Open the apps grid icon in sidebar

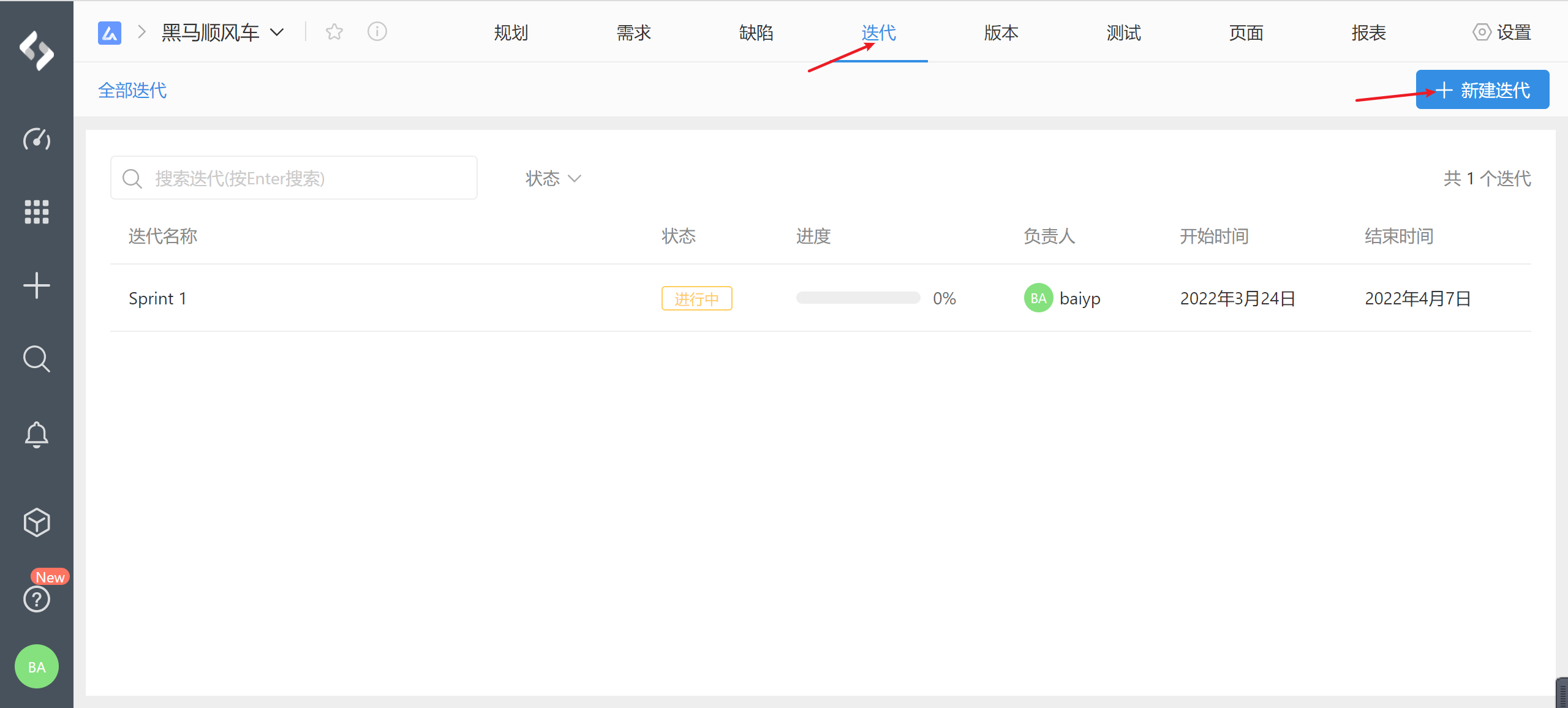point(37,212)
